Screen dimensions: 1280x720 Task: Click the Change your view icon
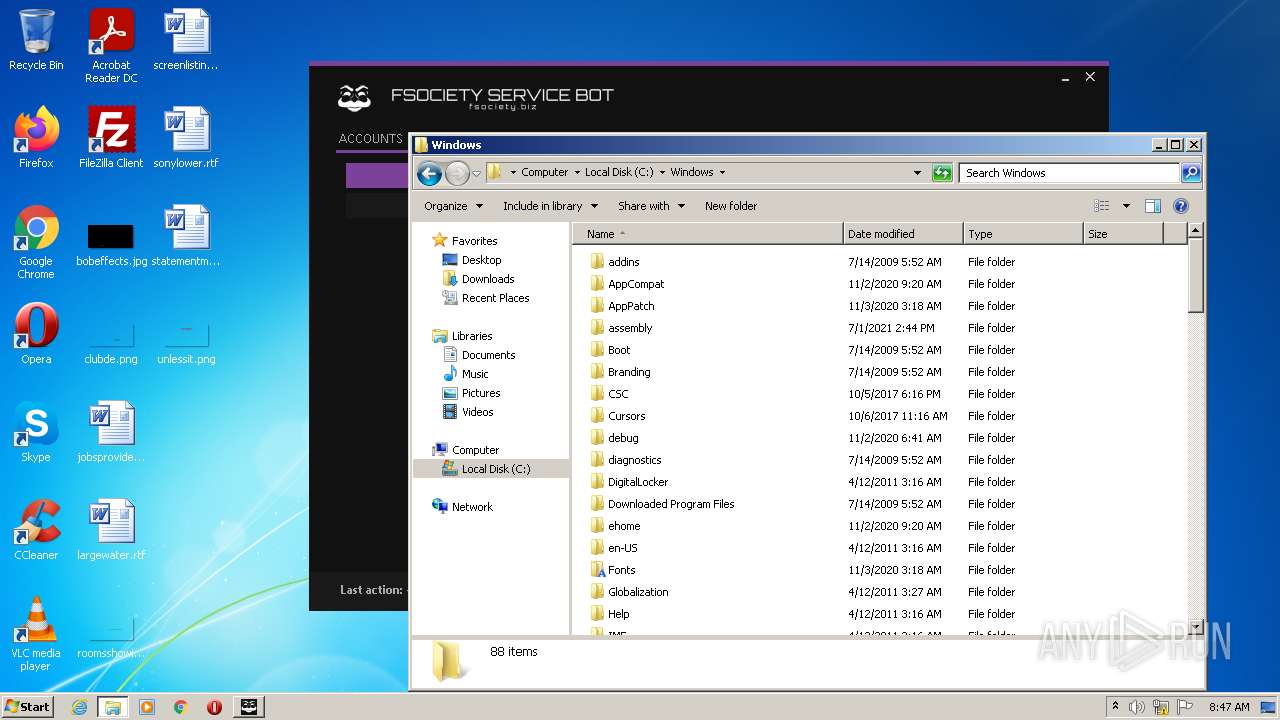(1102, 206)
